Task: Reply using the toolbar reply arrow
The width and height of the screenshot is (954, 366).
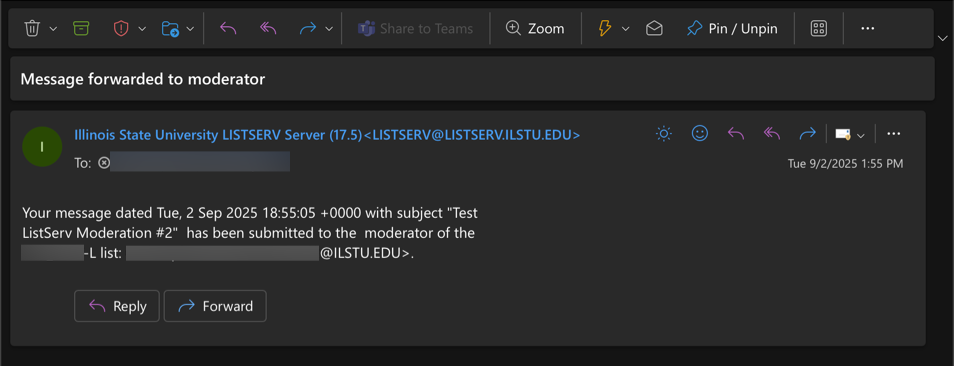Action: coord(228,28)
